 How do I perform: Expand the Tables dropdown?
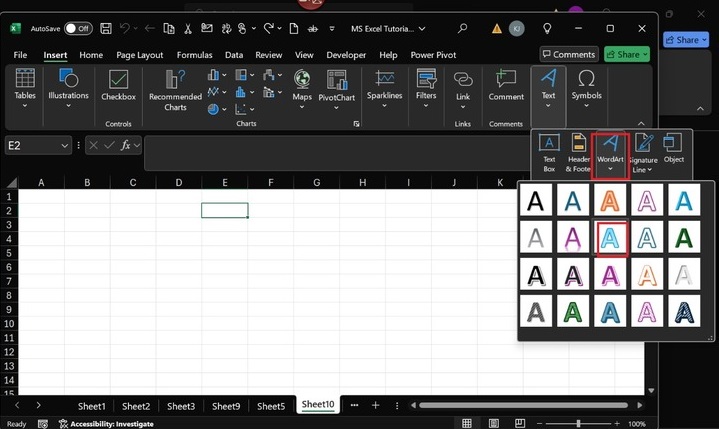tap(25, 104)
